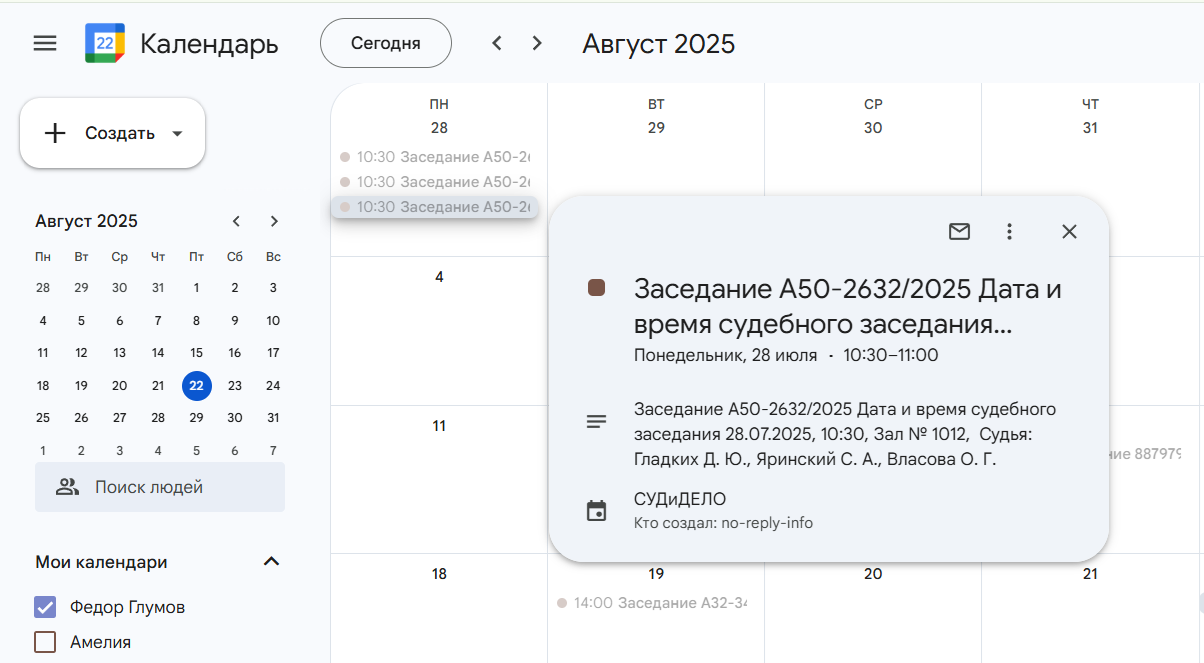The width and height of the screenshot is (1204, 663).
Task: Uncheck the Федор Глумов calendar
Action: coord(45,607)
